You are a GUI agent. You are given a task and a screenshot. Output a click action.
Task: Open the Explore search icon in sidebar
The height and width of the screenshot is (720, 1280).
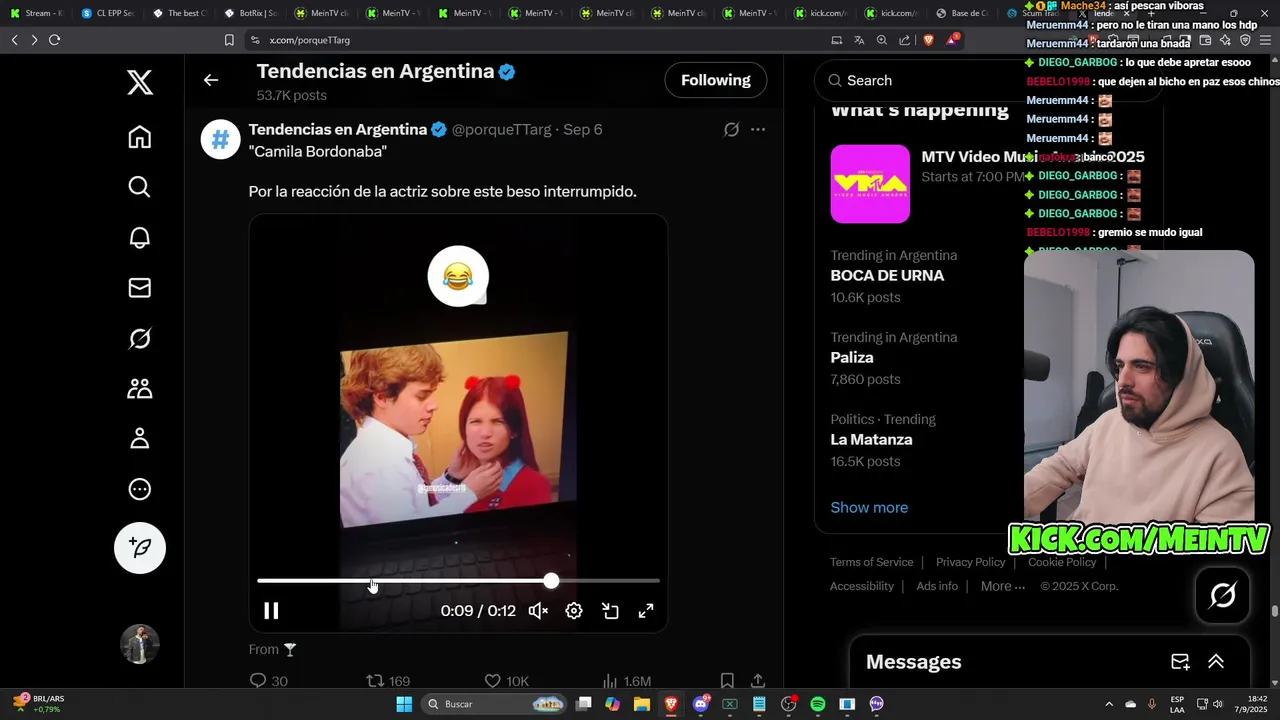click(140, 187)
